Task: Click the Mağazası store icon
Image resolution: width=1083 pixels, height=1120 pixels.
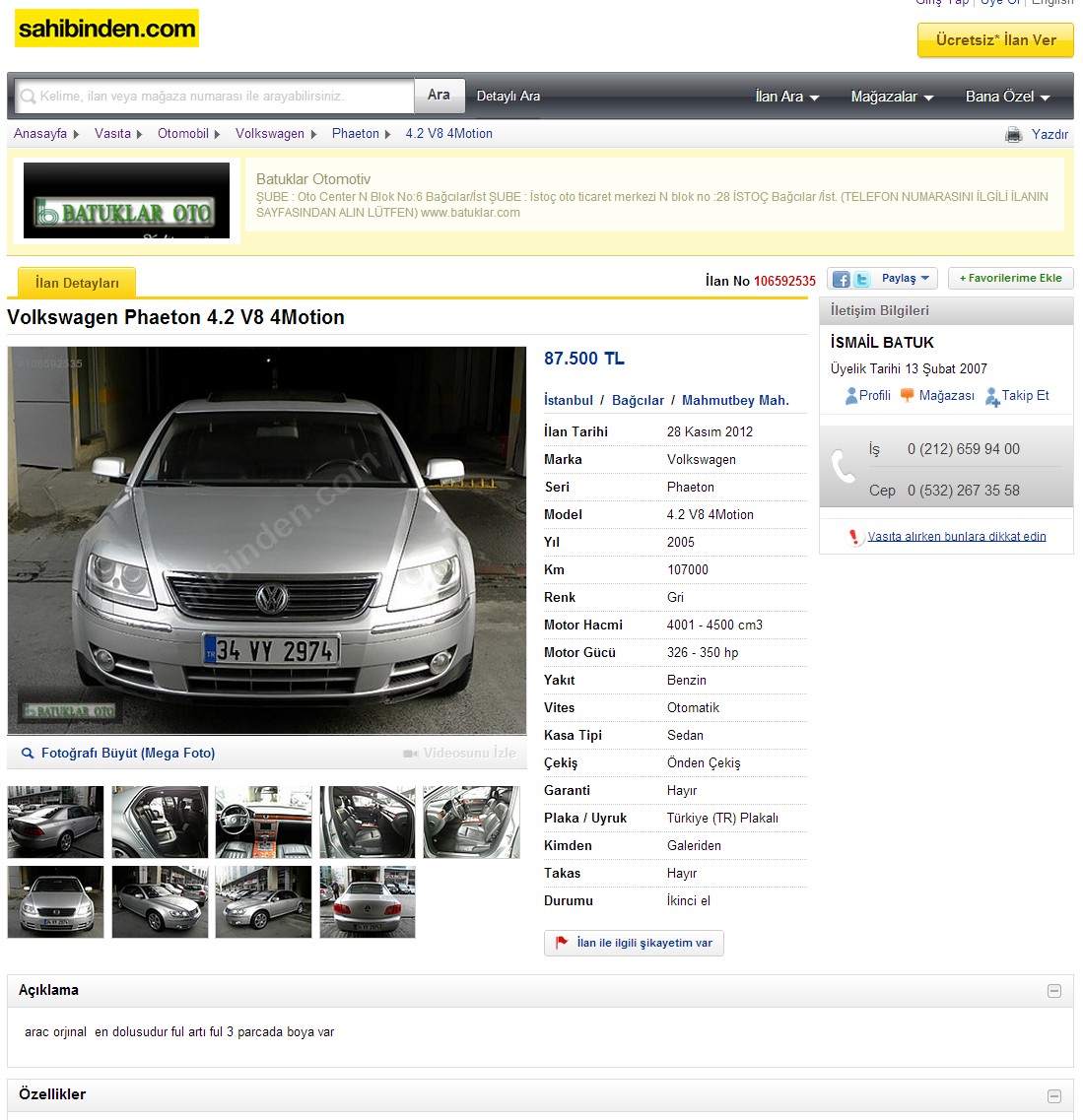Action: tap(907, 395)
